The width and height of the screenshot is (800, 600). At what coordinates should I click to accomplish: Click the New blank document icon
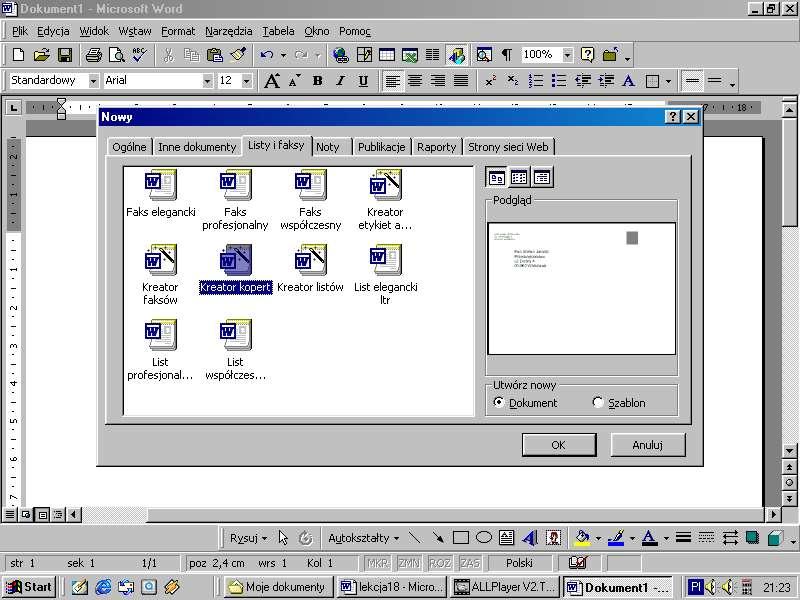click(x=18, y=55)
